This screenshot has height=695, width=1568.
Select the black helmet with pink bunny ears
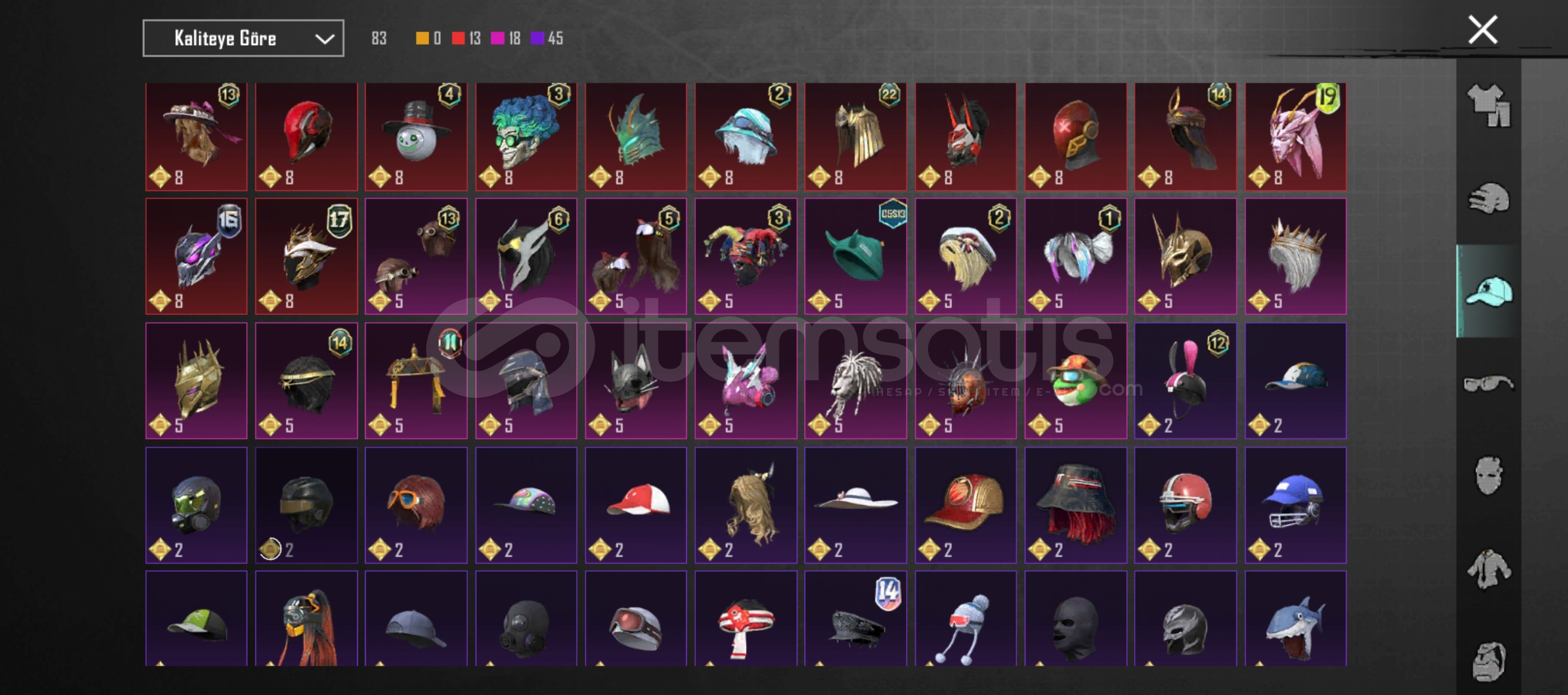tap(1185, 380)
